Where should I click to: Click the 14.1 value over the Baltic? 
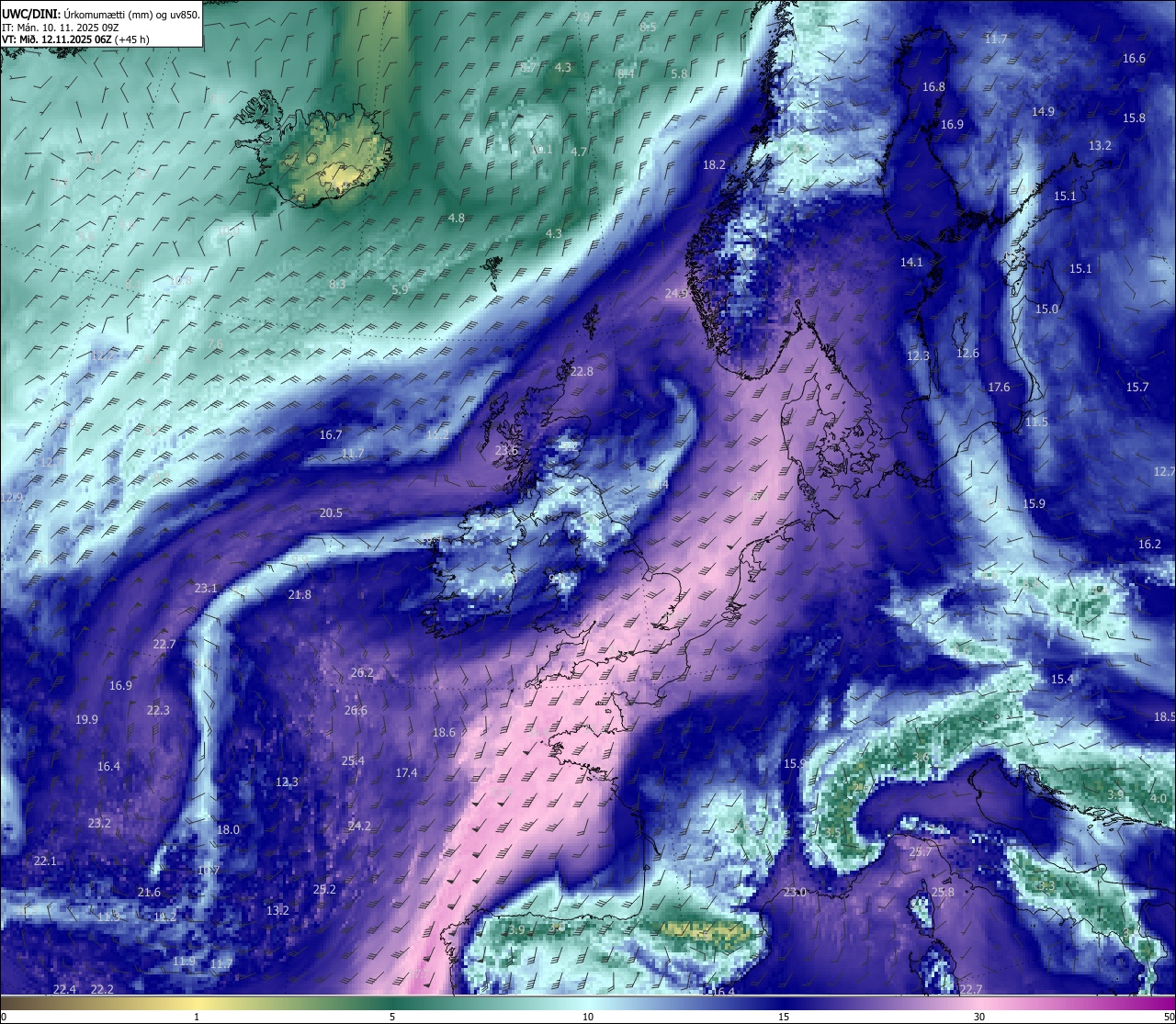pyautogui.click(x=910, y=262)
